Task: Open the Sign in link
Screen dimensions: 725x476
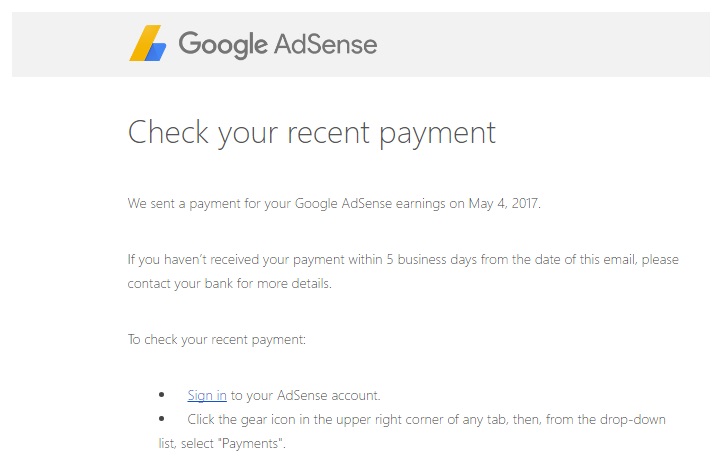Action: [x=207, y=395]
